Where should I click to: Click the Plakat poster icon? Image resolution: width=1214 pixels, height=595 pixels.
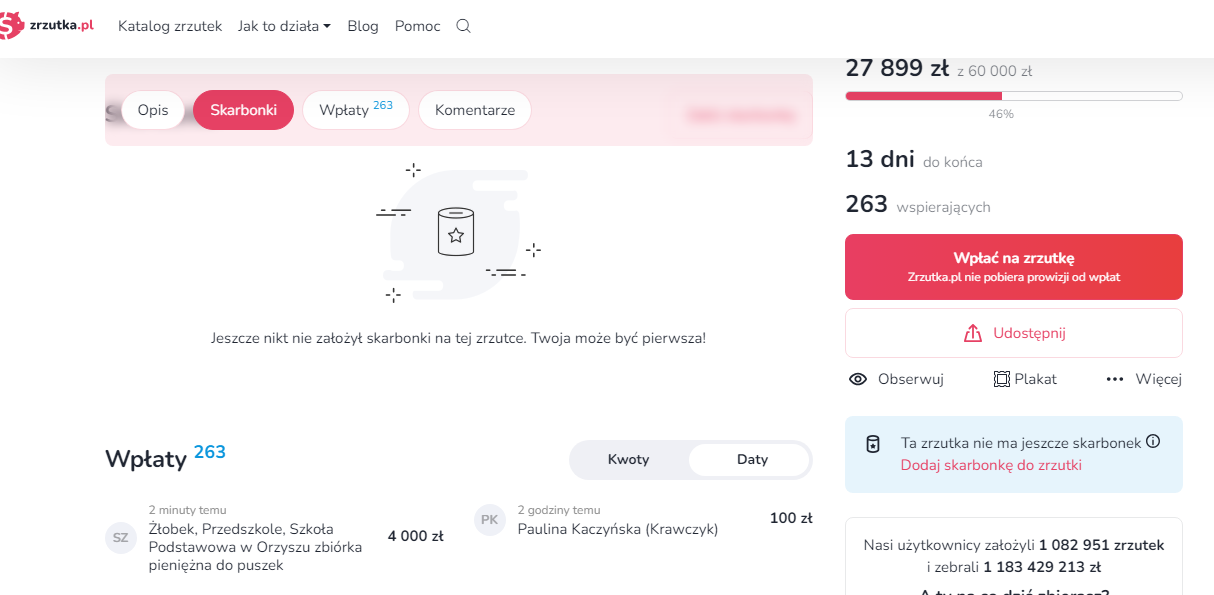[x=1001, y=379]
